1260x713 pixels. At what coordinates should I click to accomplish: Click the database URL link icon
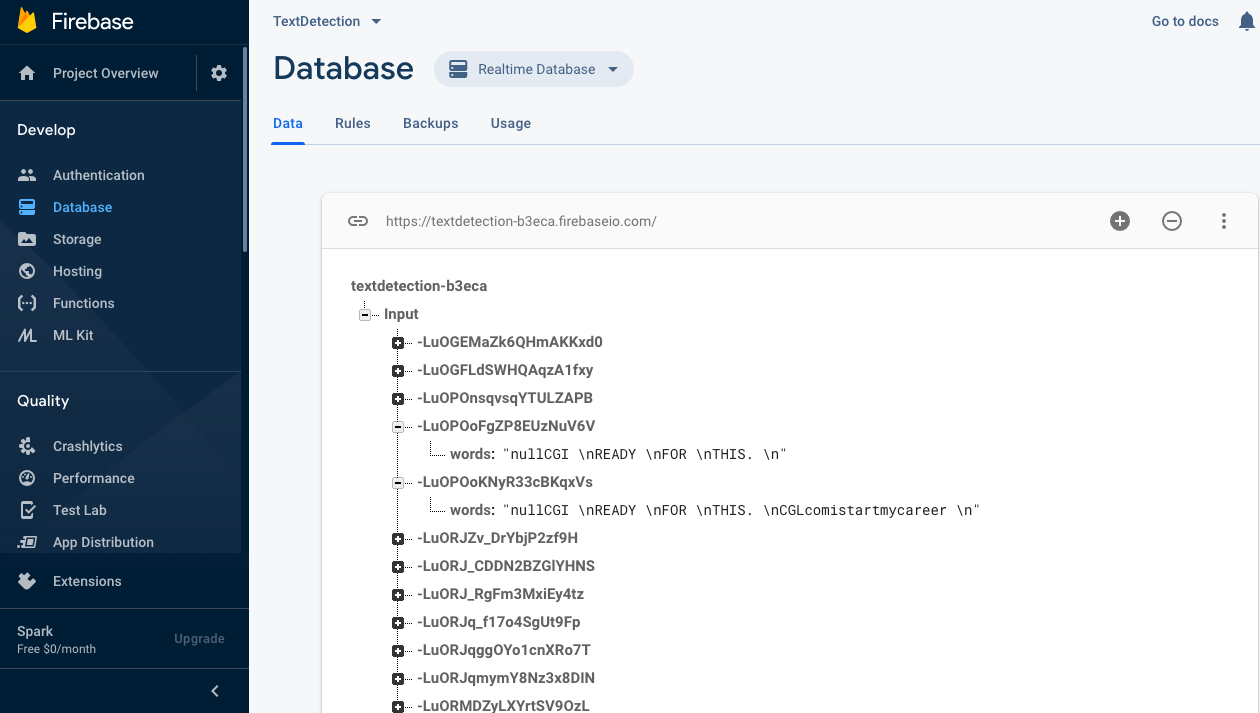[x=358, y=221]
